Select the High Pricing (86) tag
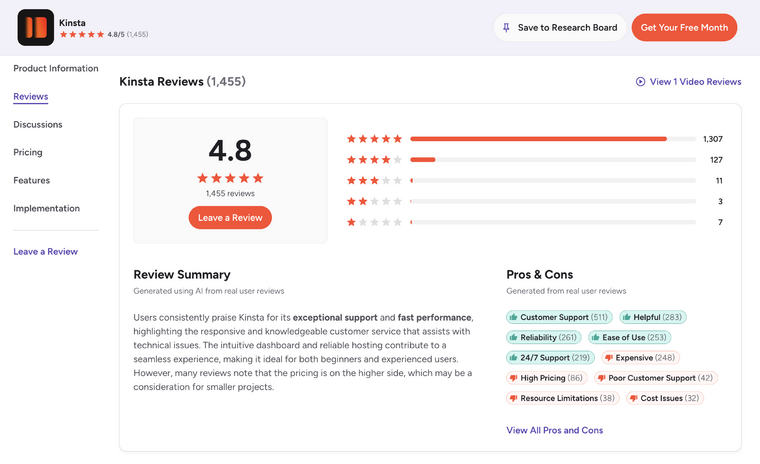 pyautogui.click(x=547, y=378)
